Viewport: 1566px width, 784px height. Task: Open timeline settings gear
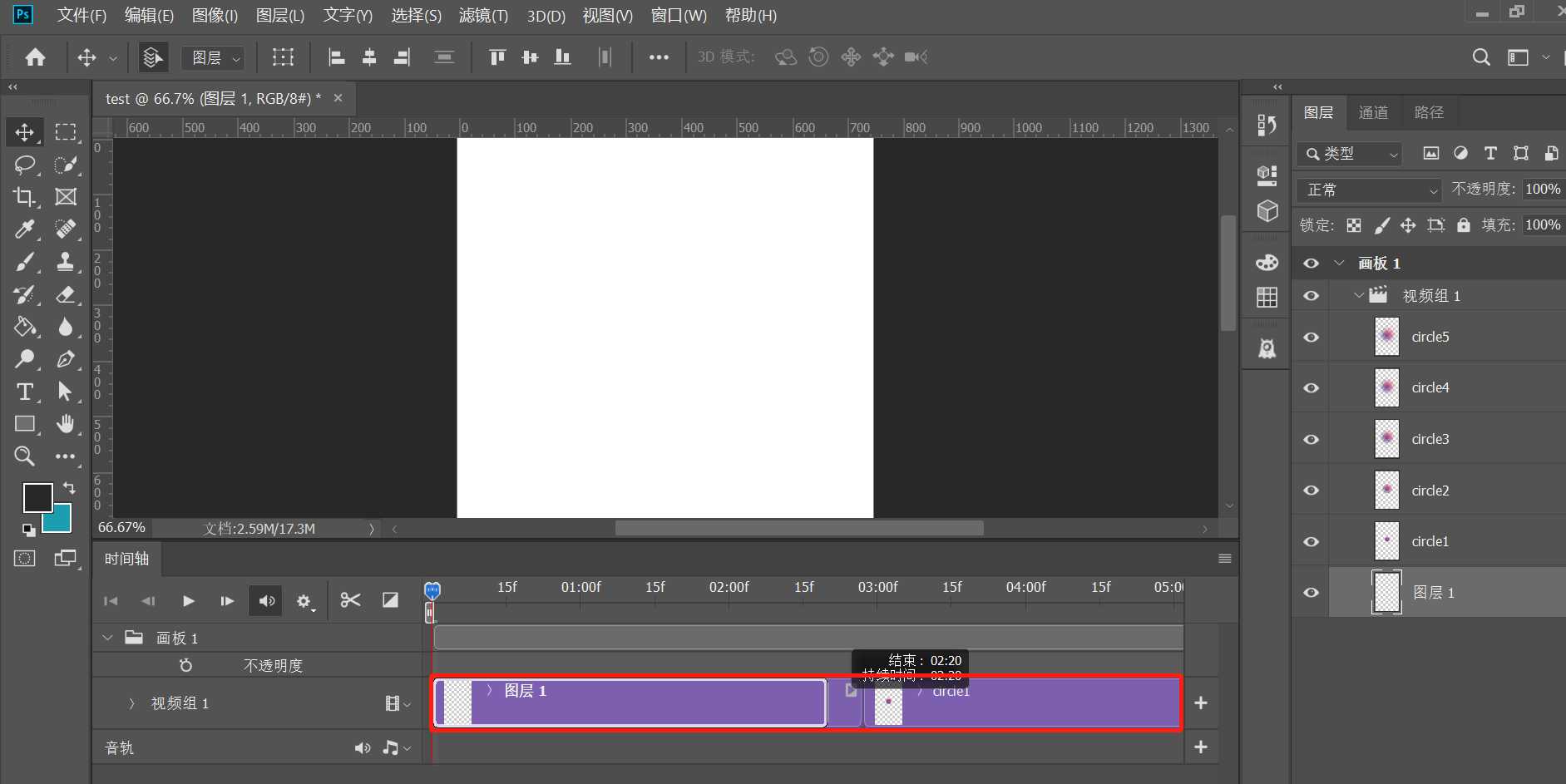coord(304,601)
